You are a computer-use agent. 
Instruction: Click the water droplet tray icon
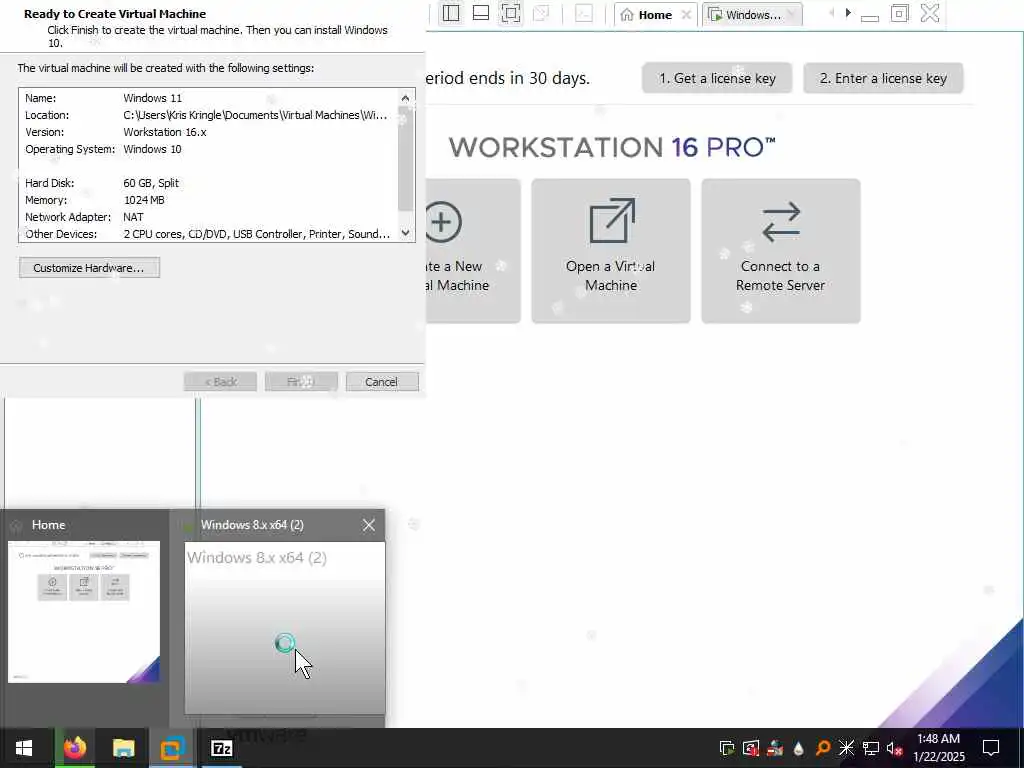tap(799, 748)
